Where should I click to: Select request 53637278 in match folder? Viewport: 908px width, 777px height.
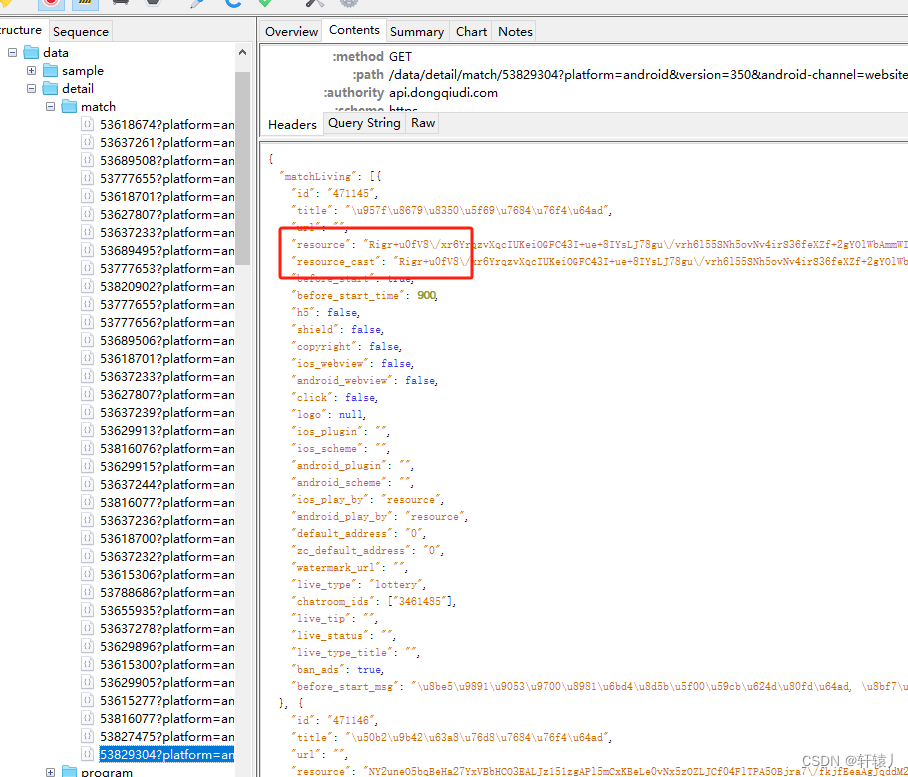tap(167, 628)
